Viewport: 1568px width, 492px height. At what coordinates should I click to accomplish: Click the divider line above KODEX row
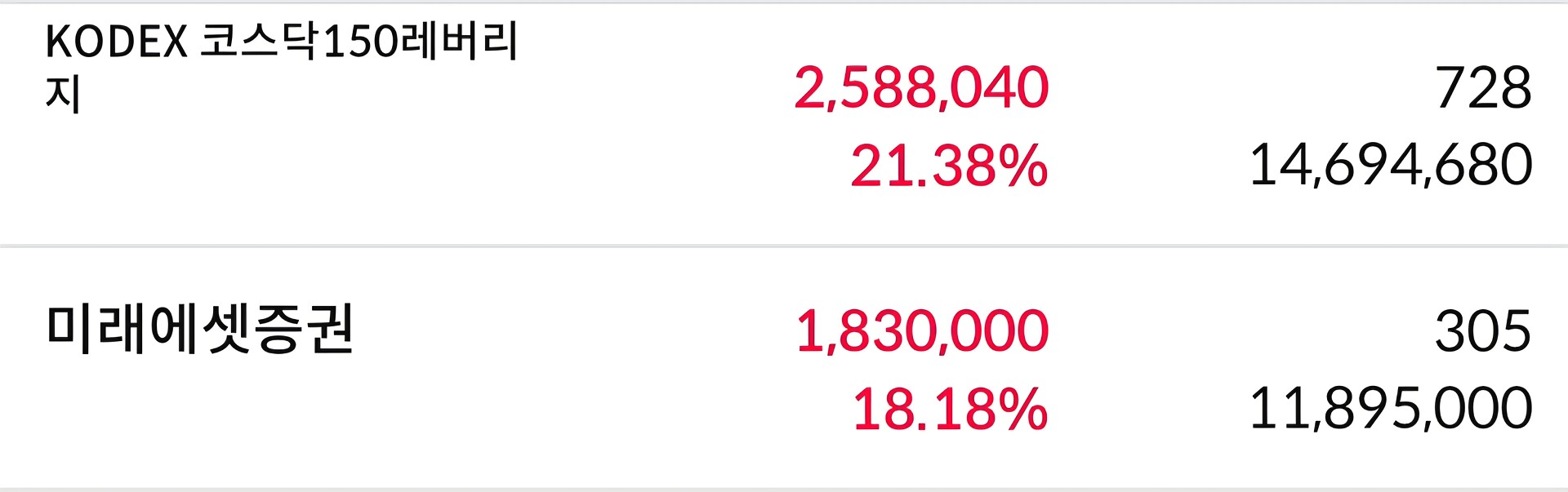pos(784,2)
